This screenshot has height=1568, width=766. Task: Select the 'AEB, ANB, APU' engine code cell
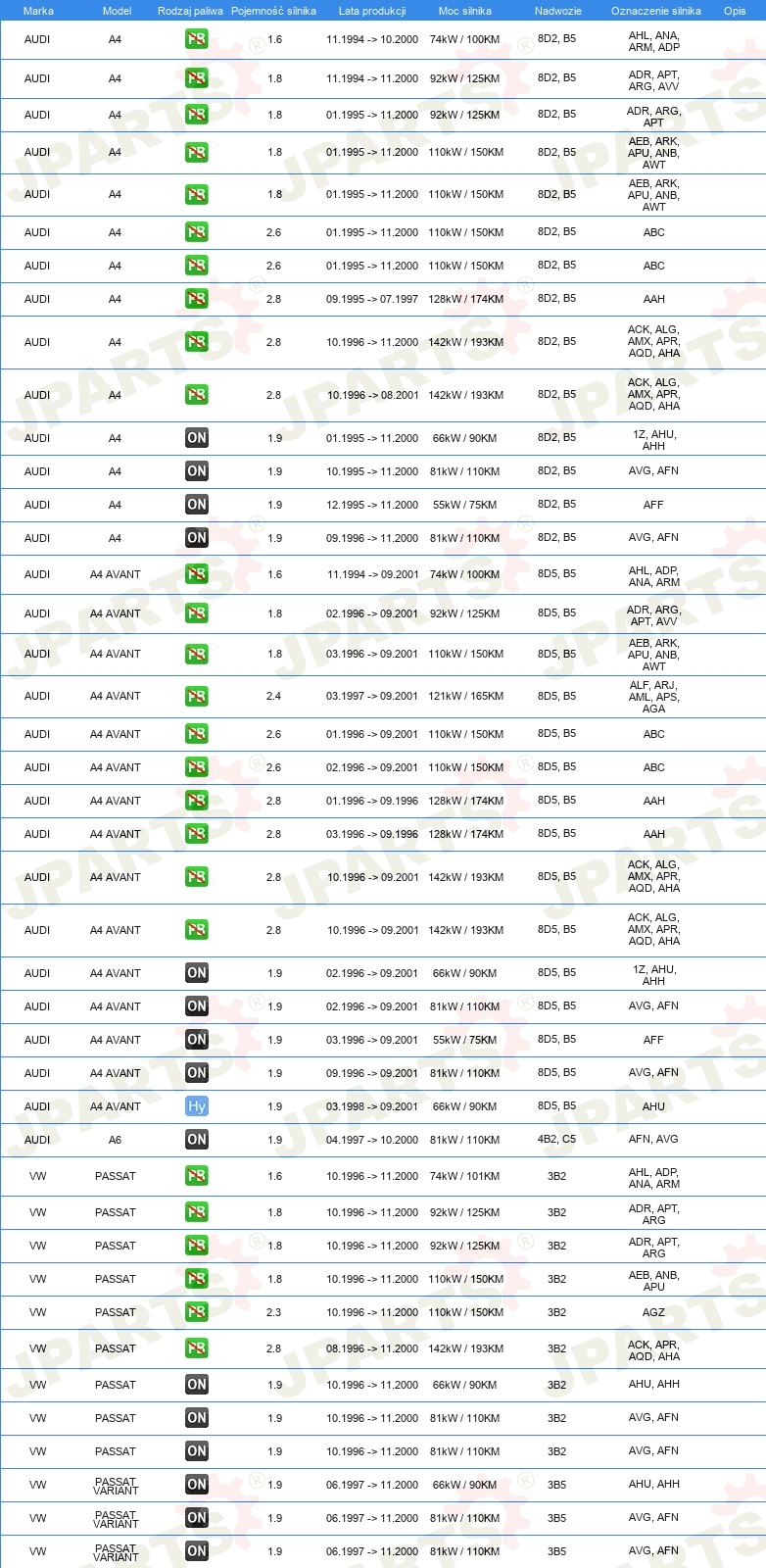coord(653,1281)
